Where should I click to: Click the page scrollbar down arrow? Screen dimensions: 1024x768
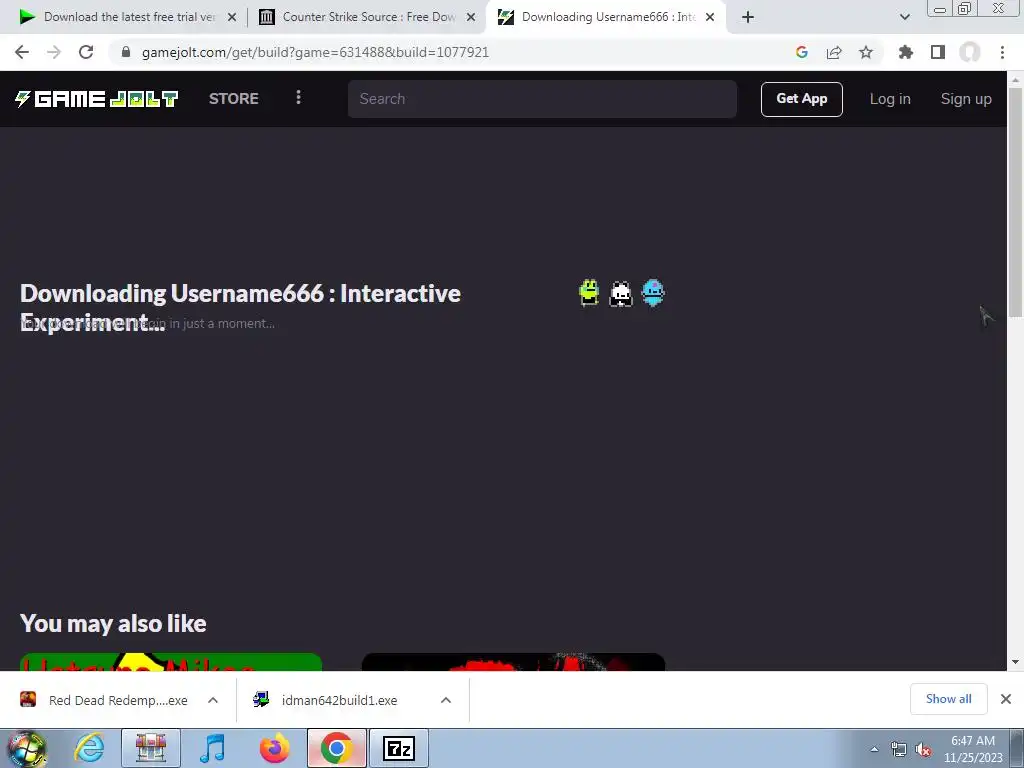[1015, 662]
